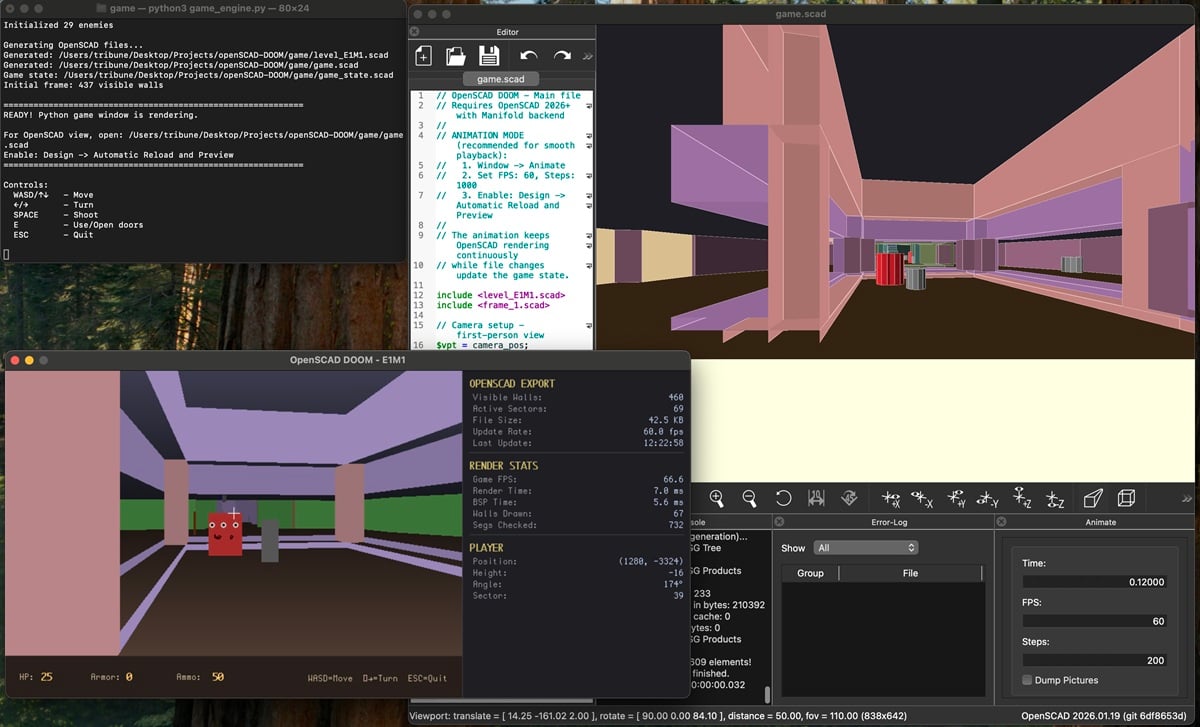
Task: Reset the 3D view rotation
Action: point(783,498)
